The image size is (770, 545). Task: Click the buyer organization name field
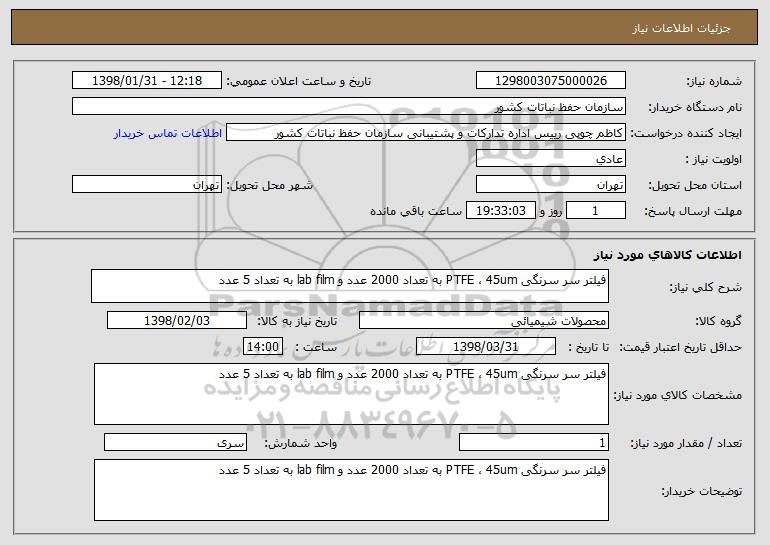349,107
